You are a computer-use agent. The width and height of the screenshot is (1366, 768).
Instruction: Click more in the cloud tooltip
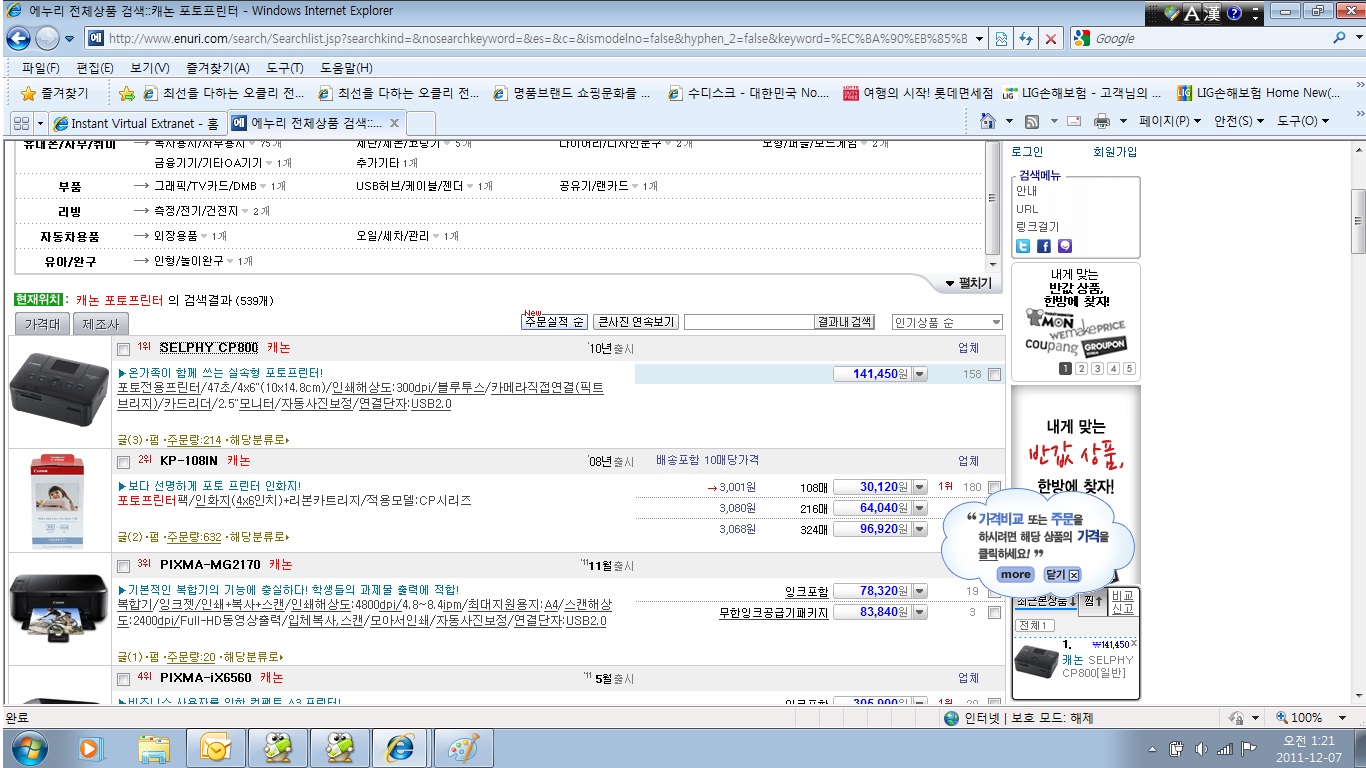[1015, 575]
